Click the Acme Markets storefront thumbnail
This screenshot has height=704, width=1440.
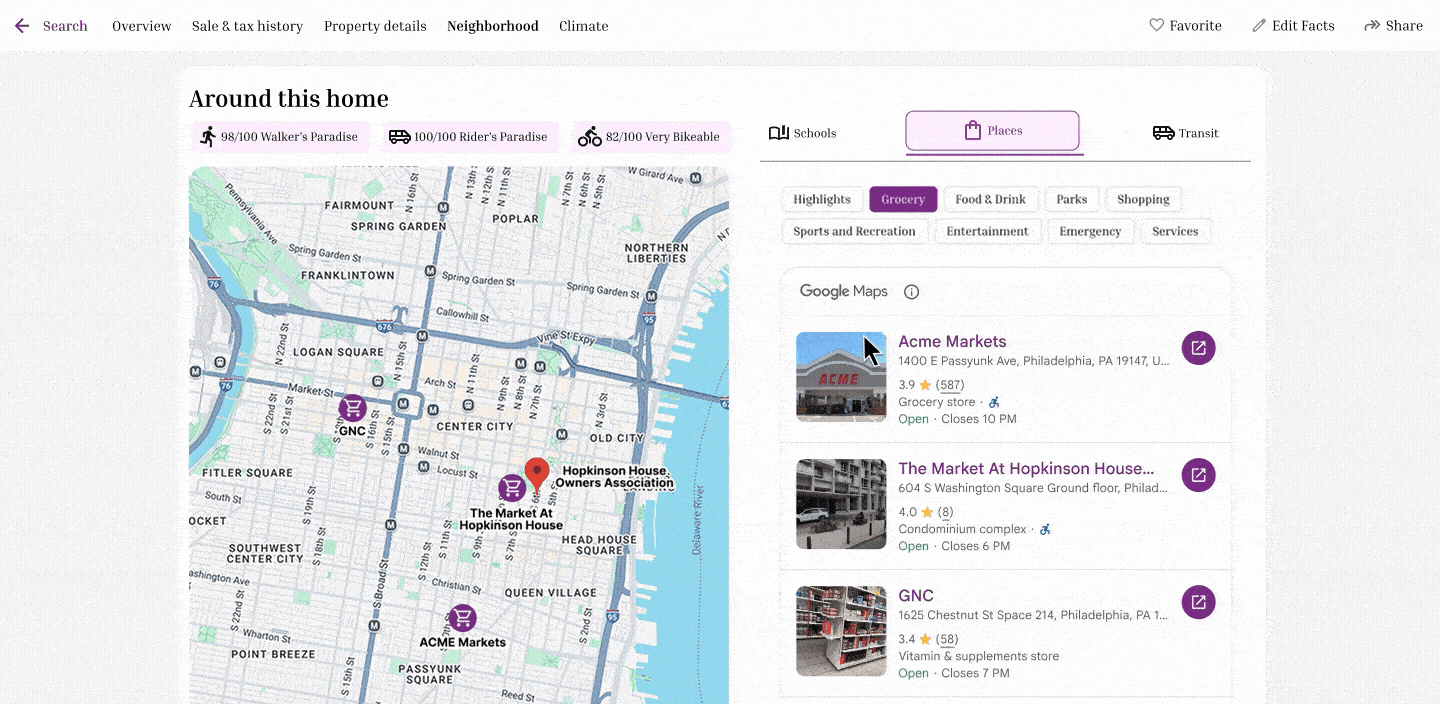click(x=841, y=377)
